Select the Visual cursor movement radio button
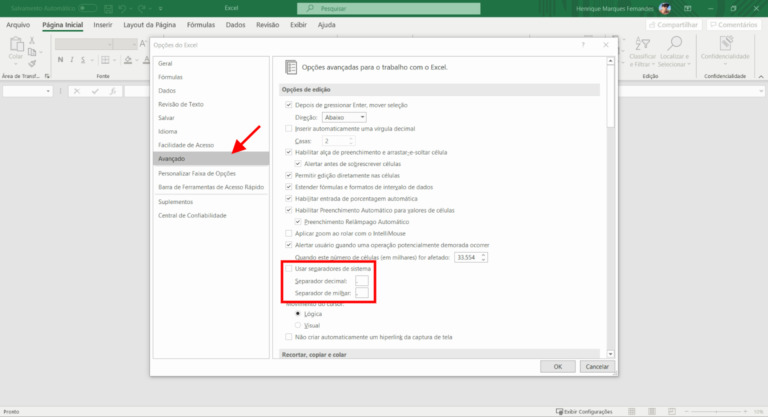 297,325
